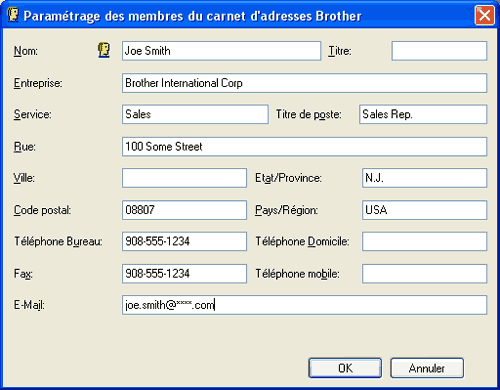Image resolution: width=500 pixels, height=390 pixels.
Task: Click the Nom: label
Action: tap(26, 51)
